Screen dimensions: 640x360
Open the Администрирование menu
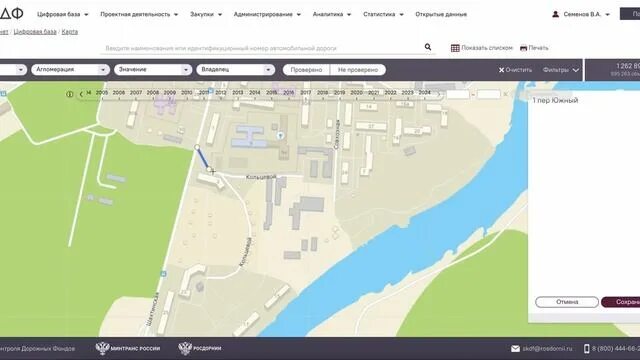click(267, 14)
